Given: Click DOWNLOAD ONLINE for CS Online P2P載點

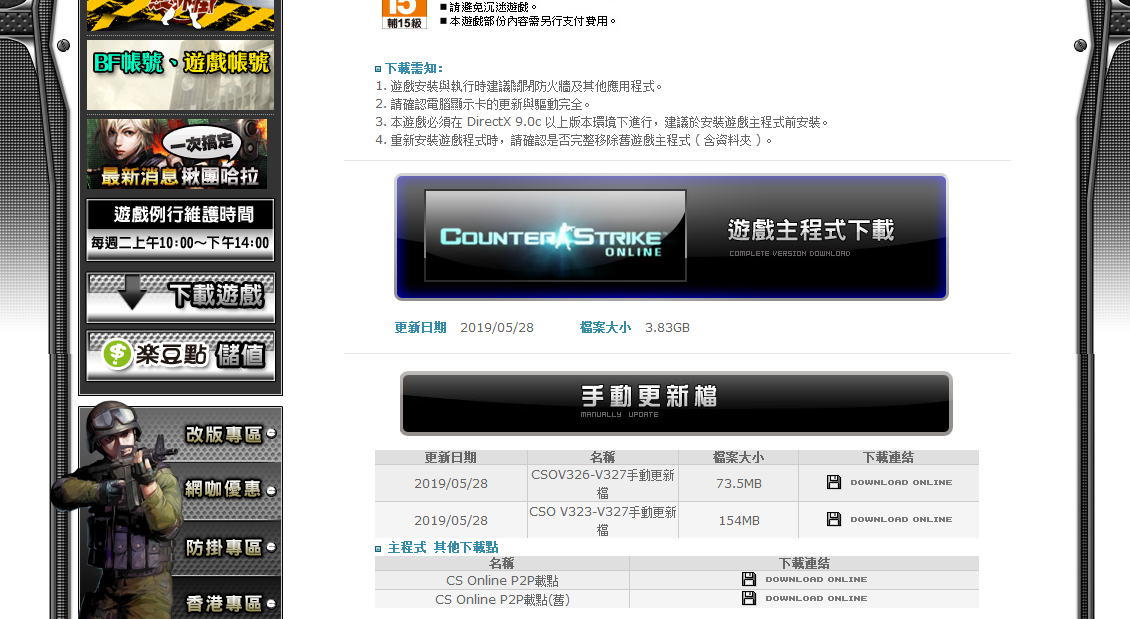Looking at the screenshot, I should pos(816,579).
